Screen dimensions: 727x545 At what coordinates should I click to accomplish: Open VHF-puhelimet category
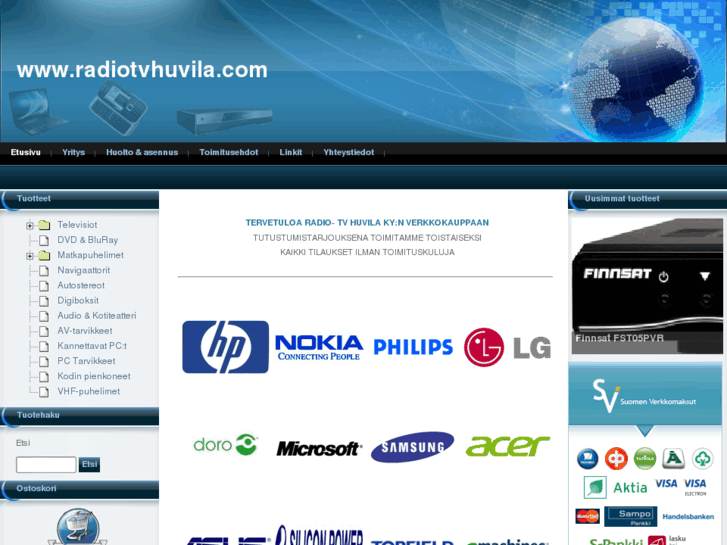(x=88, y=391)
